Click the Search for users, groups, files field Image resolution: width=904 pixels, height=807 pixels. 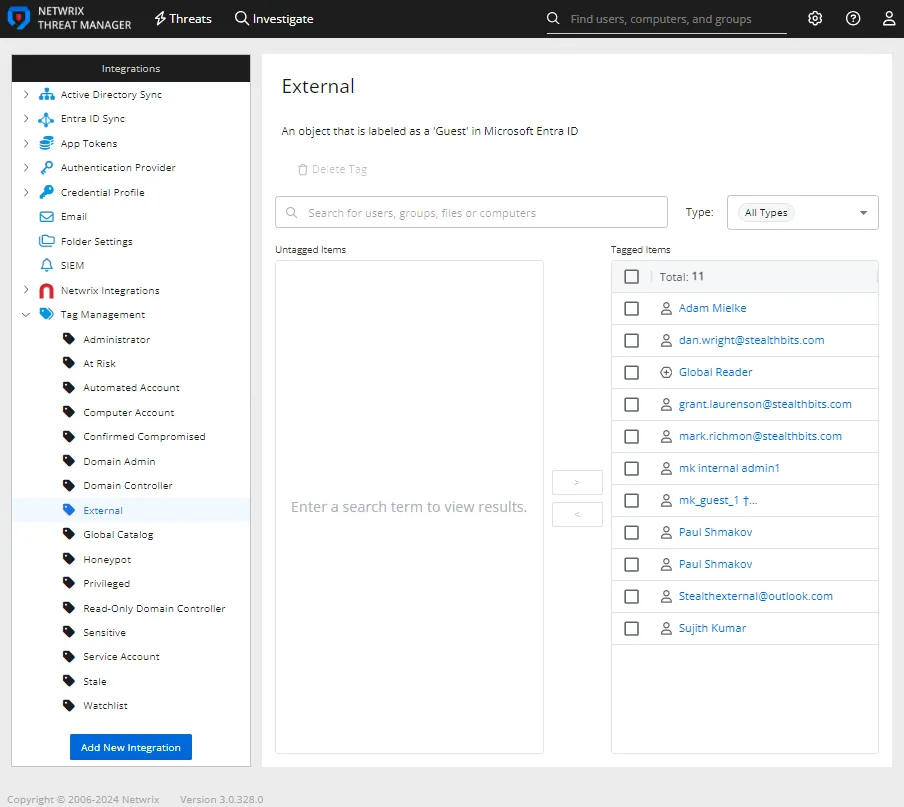[x=471, y=213]
